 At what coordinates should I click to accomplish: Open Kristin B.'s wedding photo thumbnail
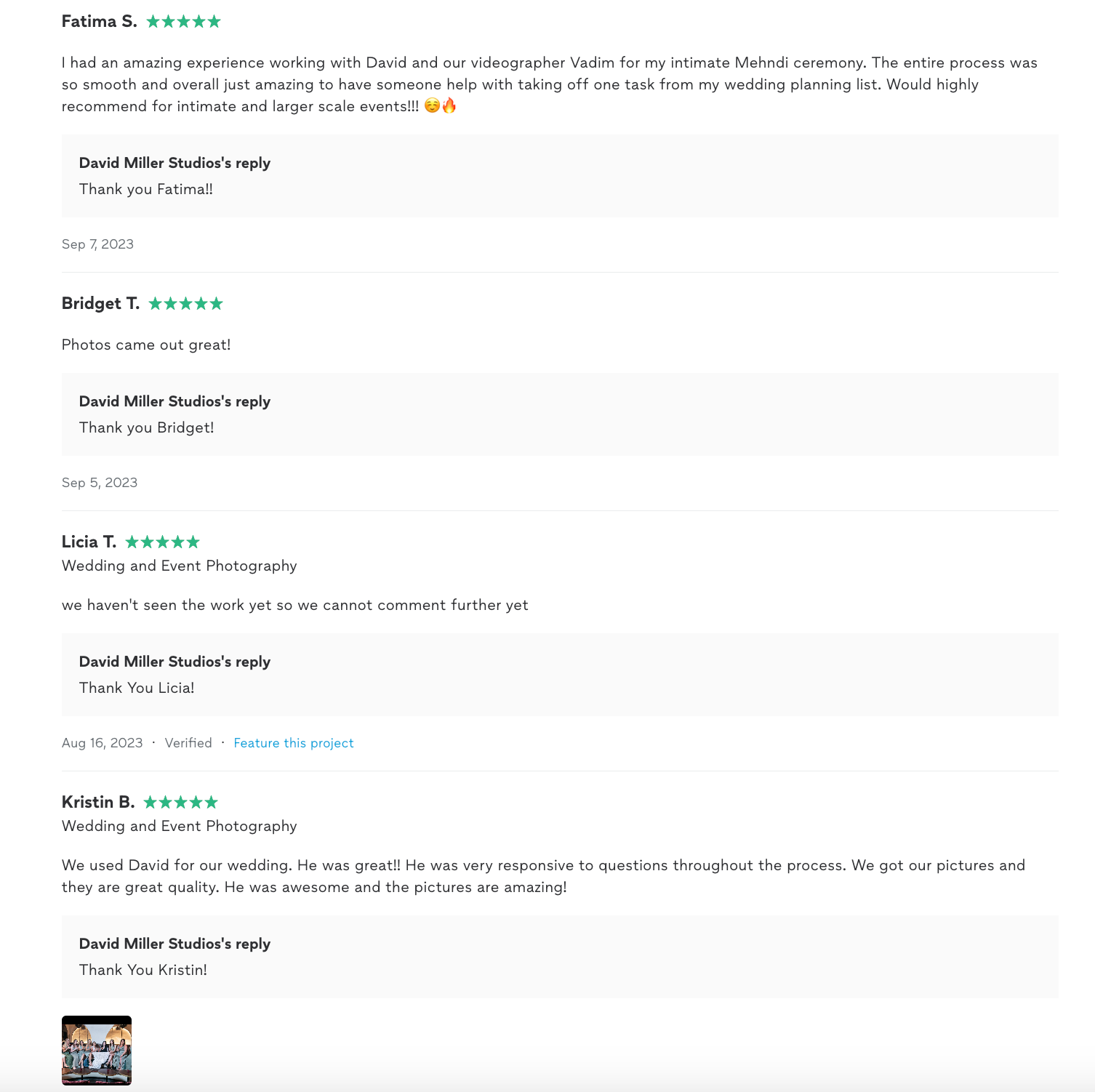click(97, 1050)
